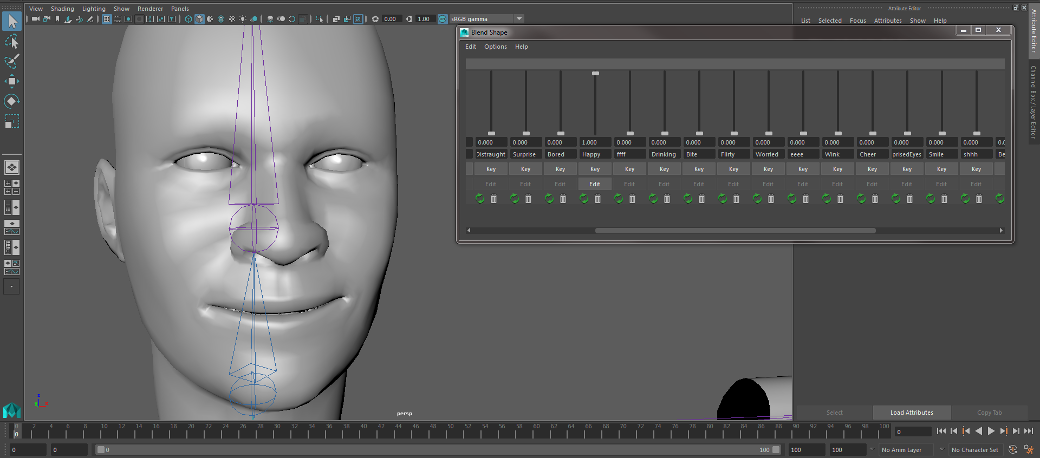Choose the Move tool in toolbox
Image resolution: width=1040 pixels, height=458 pixels.
coord(12,81)
